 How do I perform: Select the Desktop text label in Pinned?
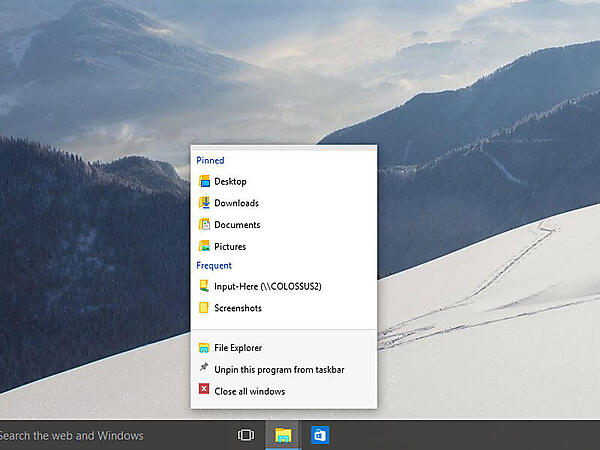click(230, 182)
